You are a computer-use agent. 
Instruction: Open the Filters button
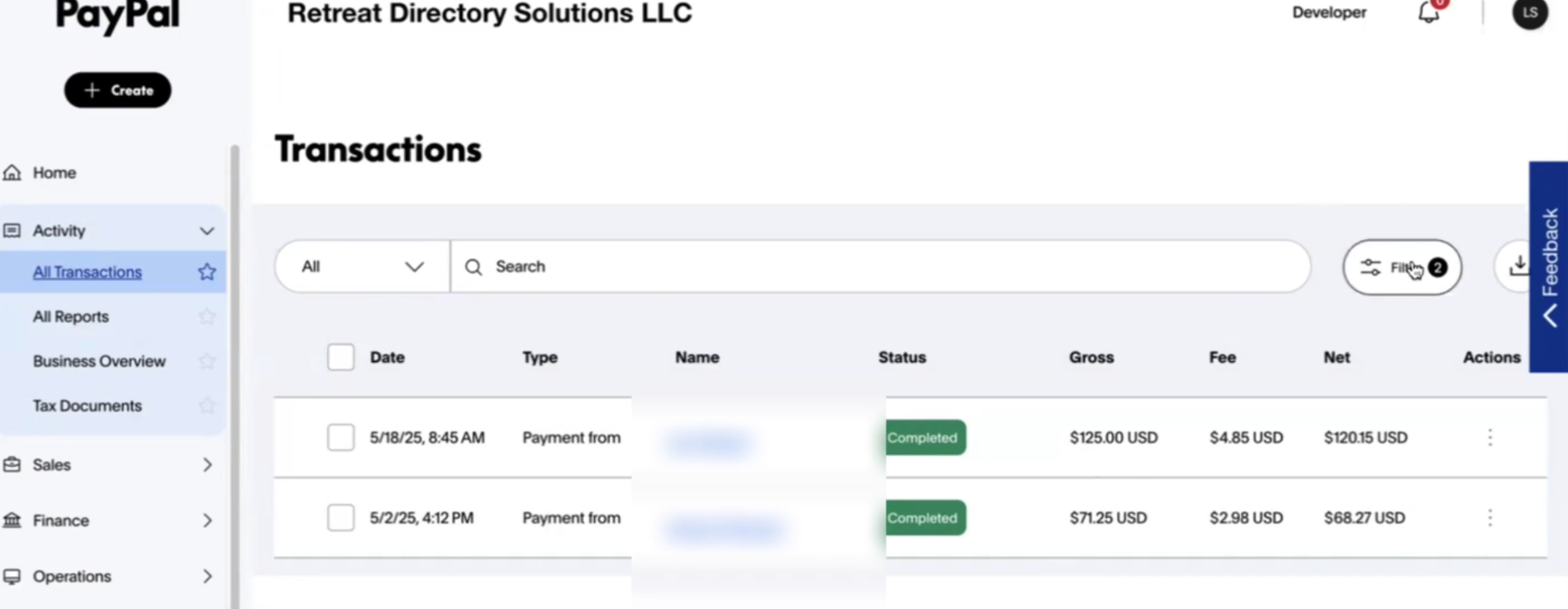click(1402, 268)
